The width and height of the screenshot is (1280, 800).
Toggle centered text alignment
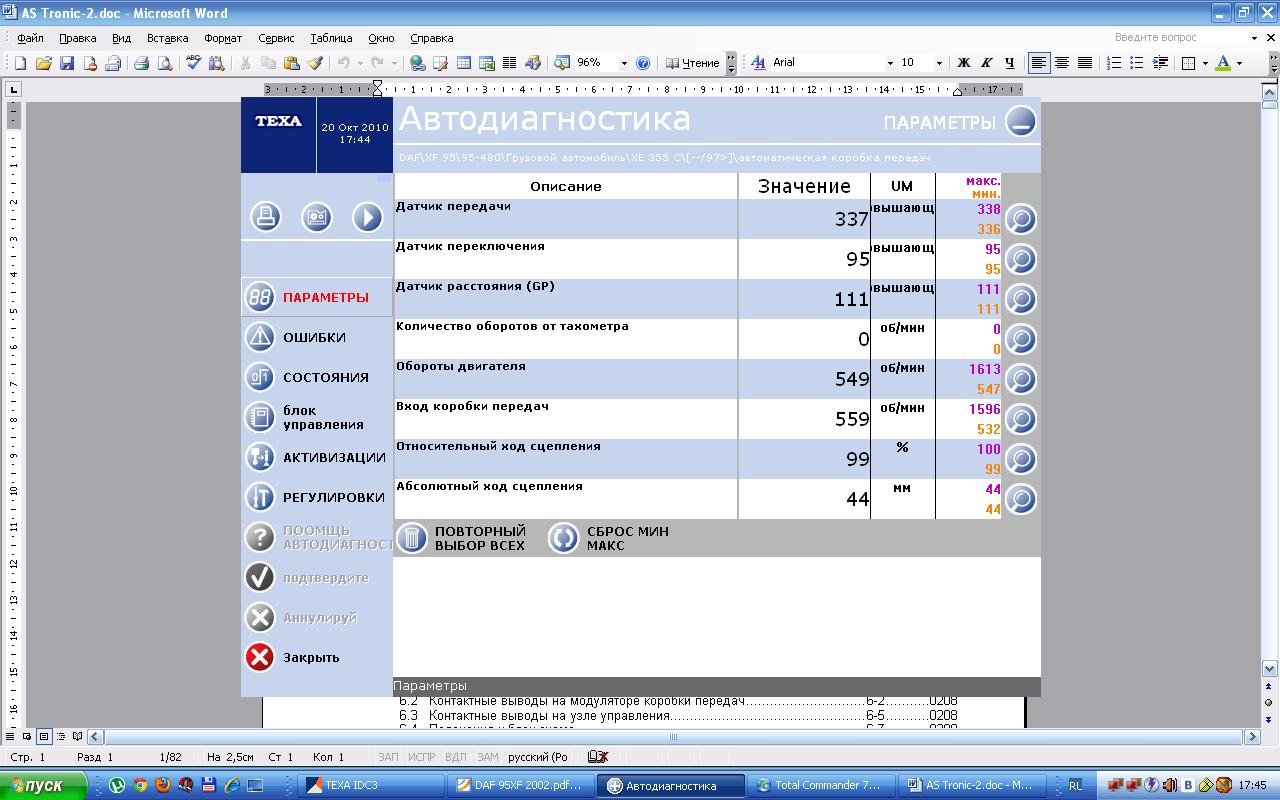tap(1062, 63)
